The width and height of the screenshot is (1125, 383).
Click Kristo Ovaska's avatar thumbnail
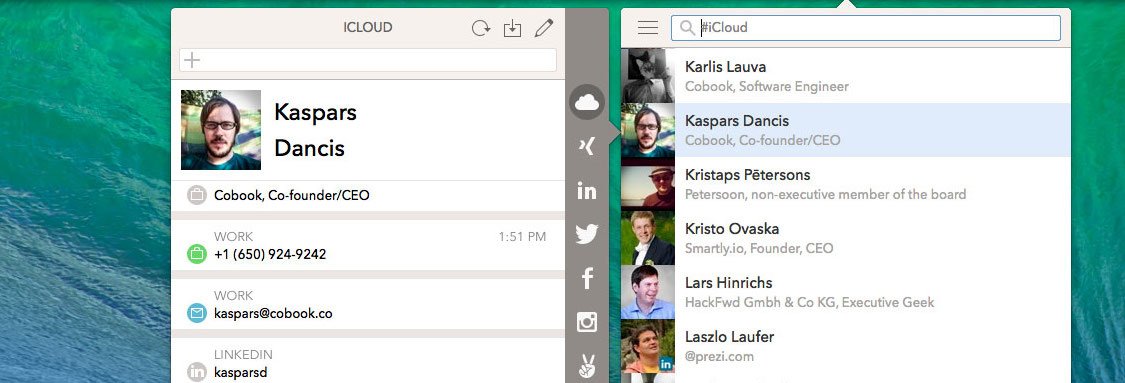[648, 238]
